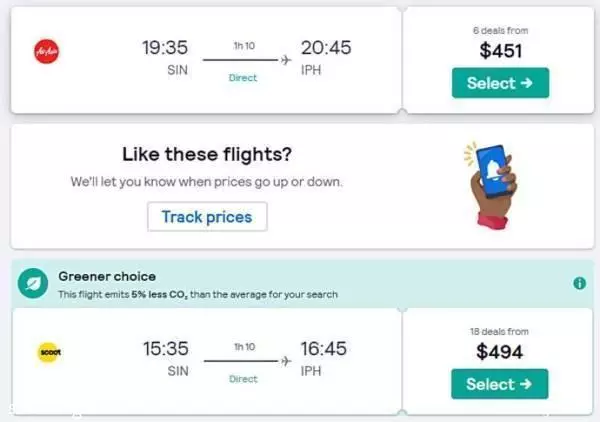This screenshot has width=600, height=422.
Task: Click the airplane icon on the 15:35 flight
Action: [x=286, y=361]
